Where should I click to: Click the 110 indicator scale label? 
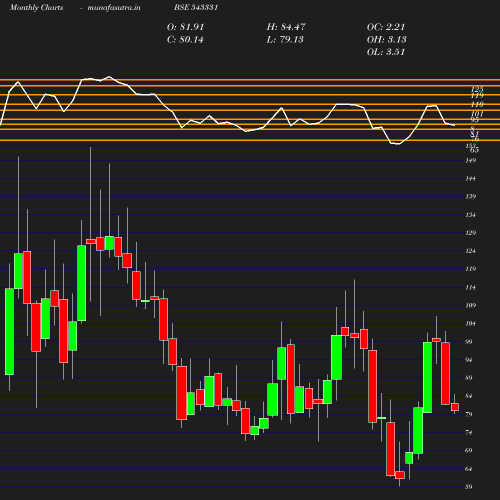coord(477,105)
